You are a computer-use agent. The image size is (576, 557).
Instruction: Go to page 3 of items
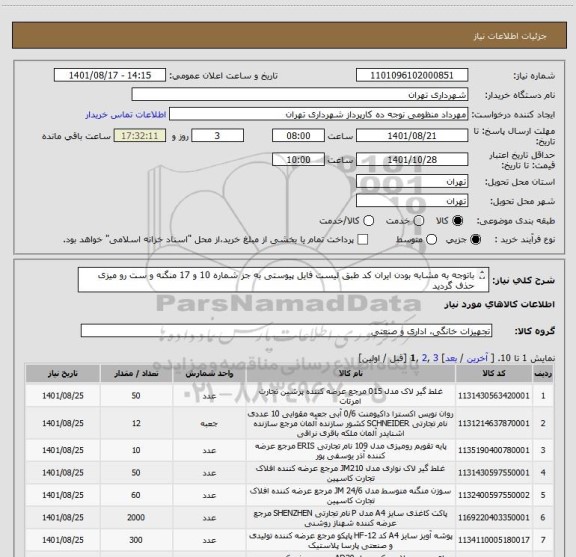click(436, 358)
